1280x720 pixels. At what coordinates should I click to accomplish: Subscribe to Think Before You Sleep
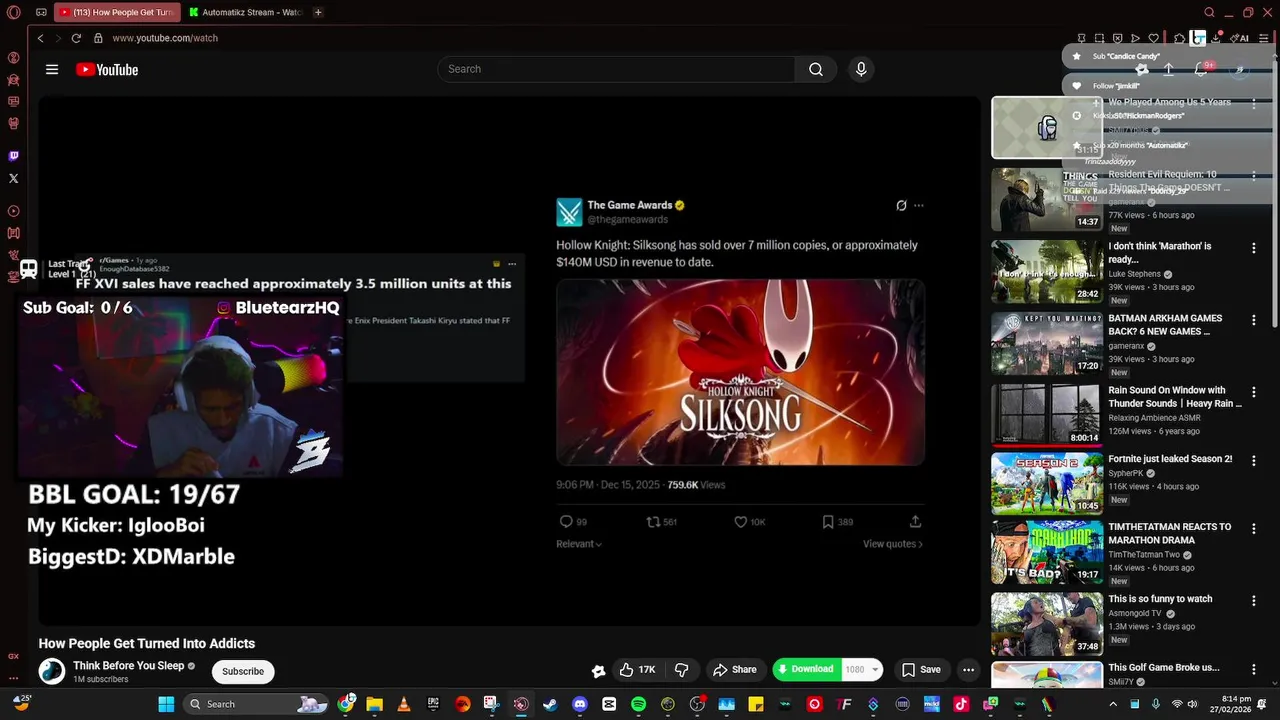243,671
